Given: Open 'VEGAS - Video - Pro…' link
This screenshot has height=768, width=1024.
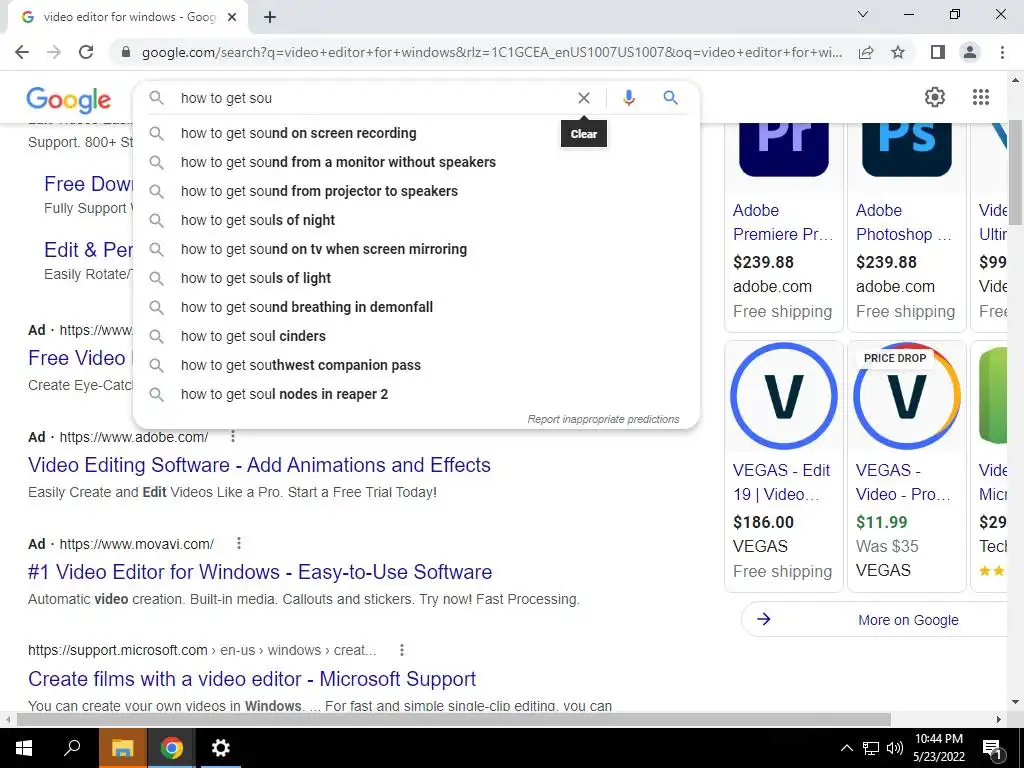Looking at the screenshot, I should tap(903, 482).
